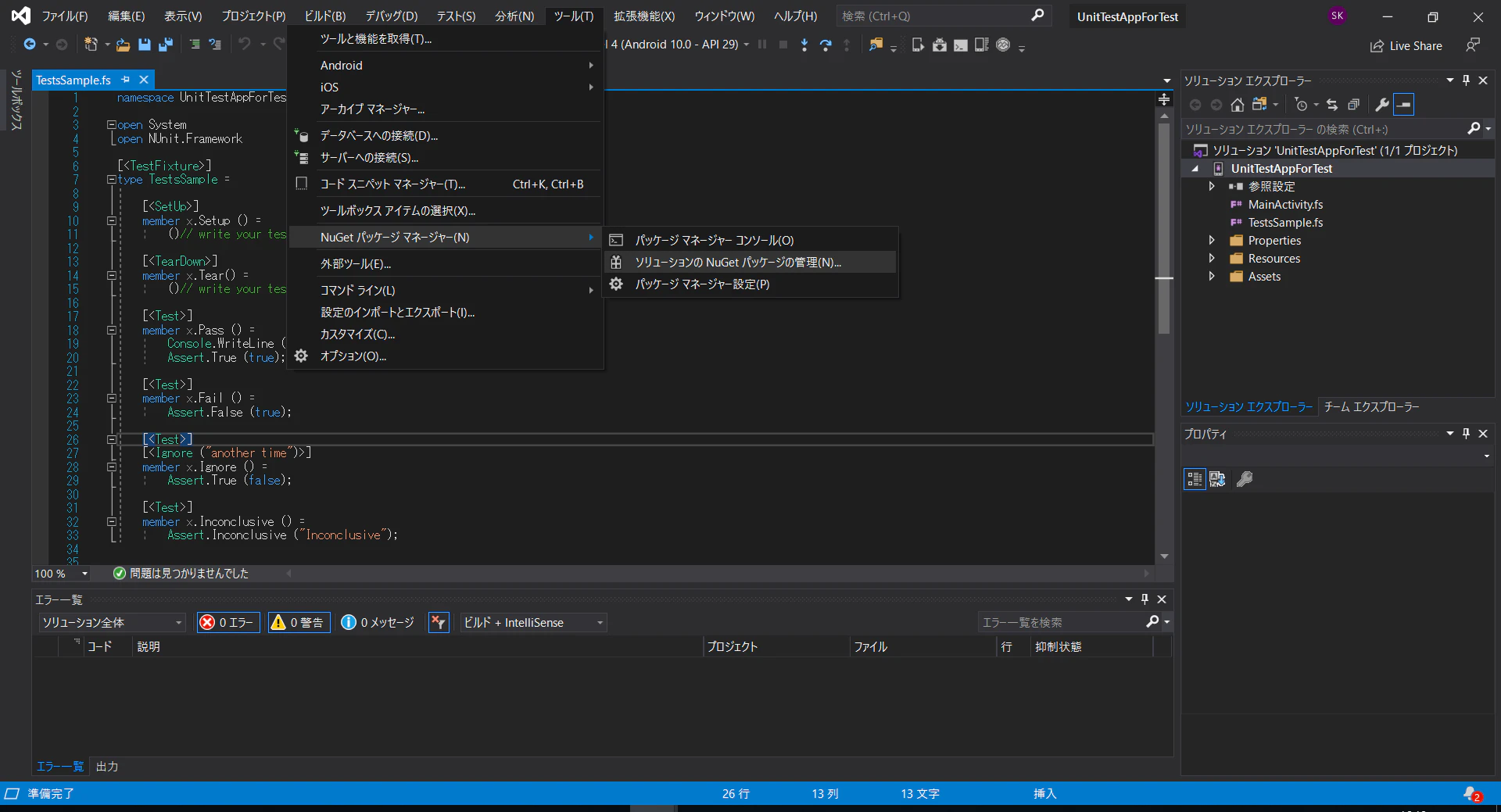Image resolution: width=1501 pixels, height=812 pixels.
Task: Toggle the Preview Selected Items button in Solution Explorer
Action: click(x=1404, y=105)
